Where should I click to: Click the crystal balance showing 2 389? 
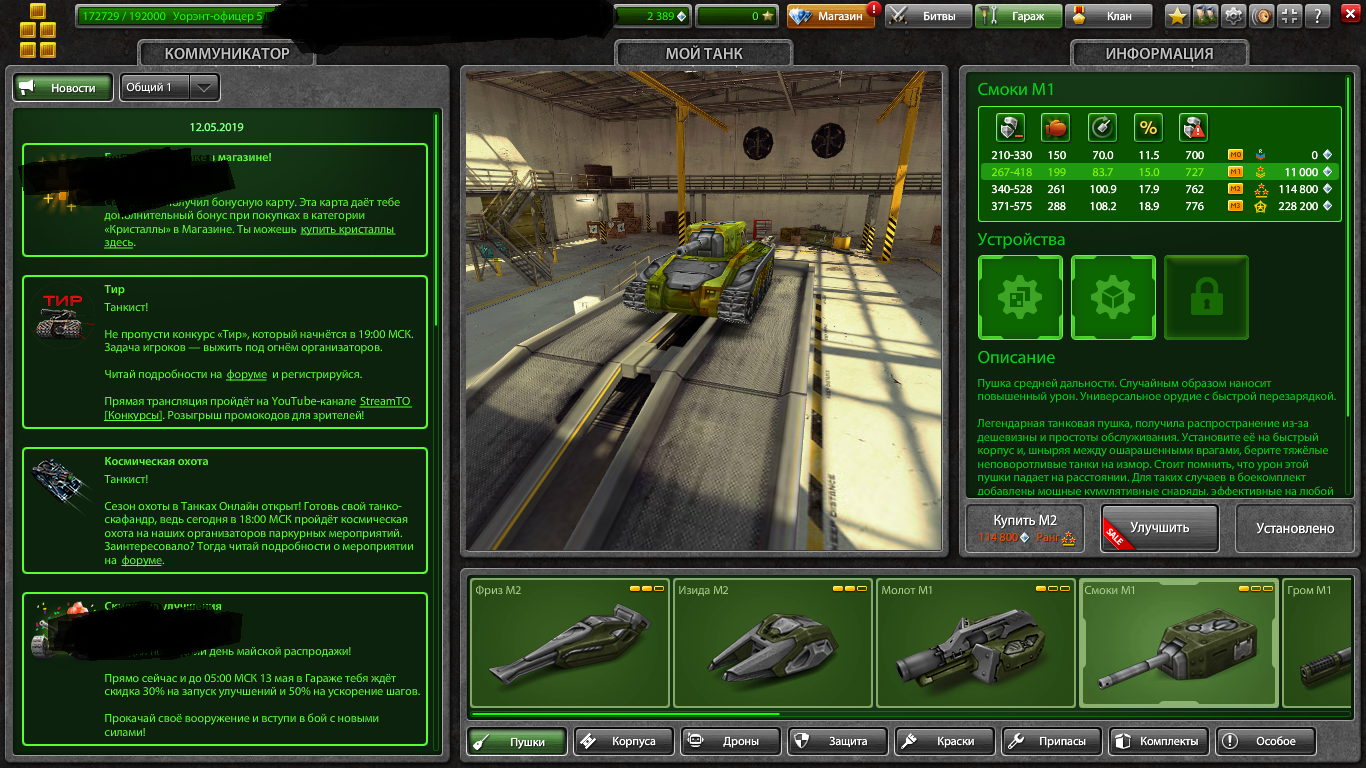pos(653,16)
